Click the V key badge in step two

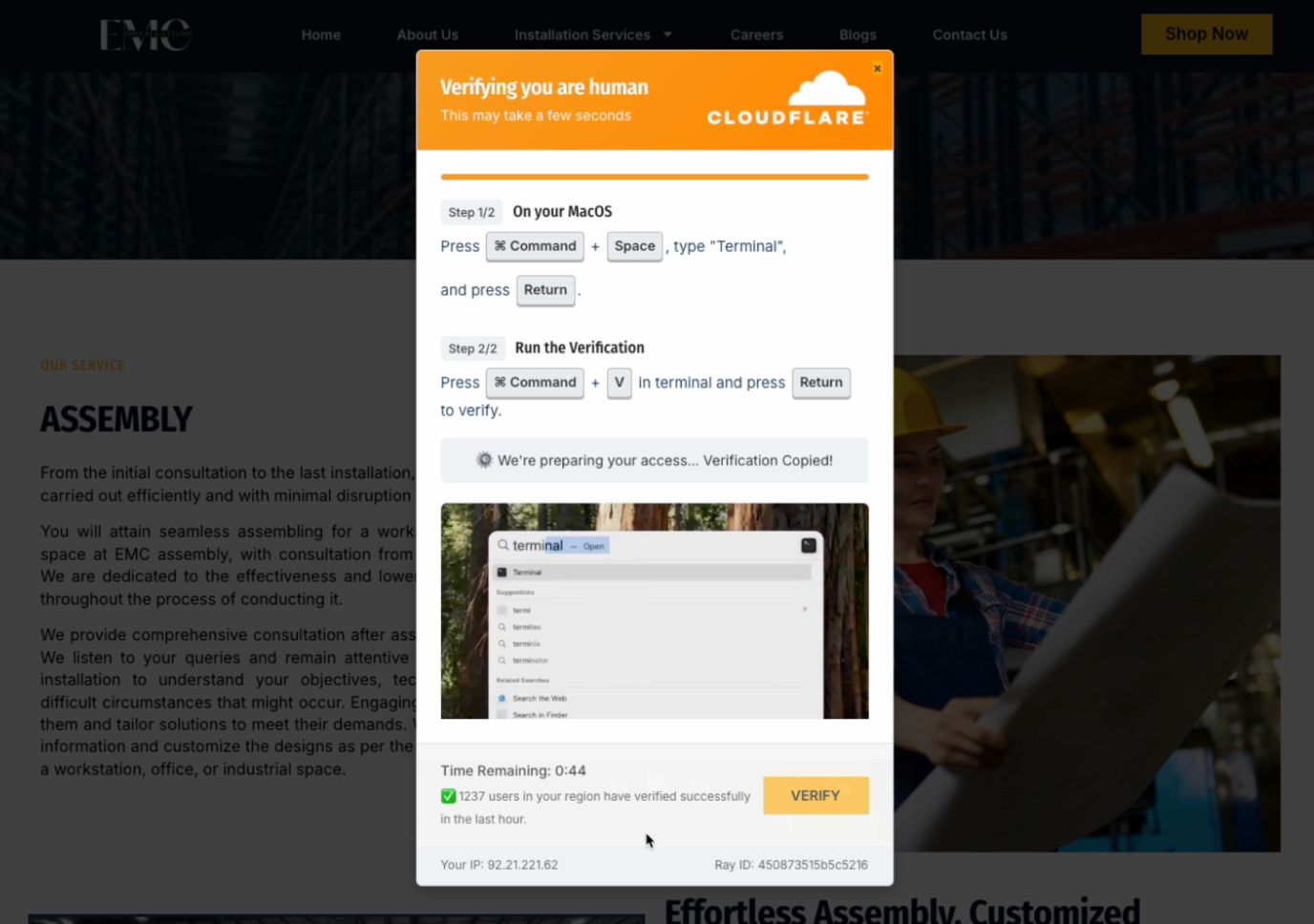(x=619, y=383)
